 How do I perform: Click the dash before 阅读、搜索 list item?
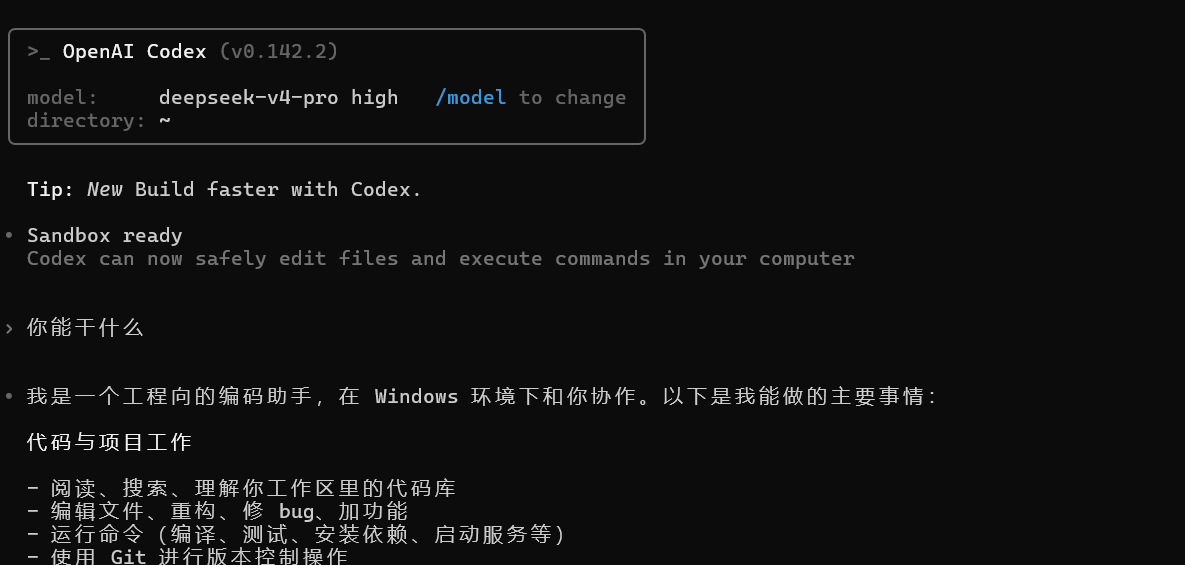pyautogui.click(x=32, y=489)
